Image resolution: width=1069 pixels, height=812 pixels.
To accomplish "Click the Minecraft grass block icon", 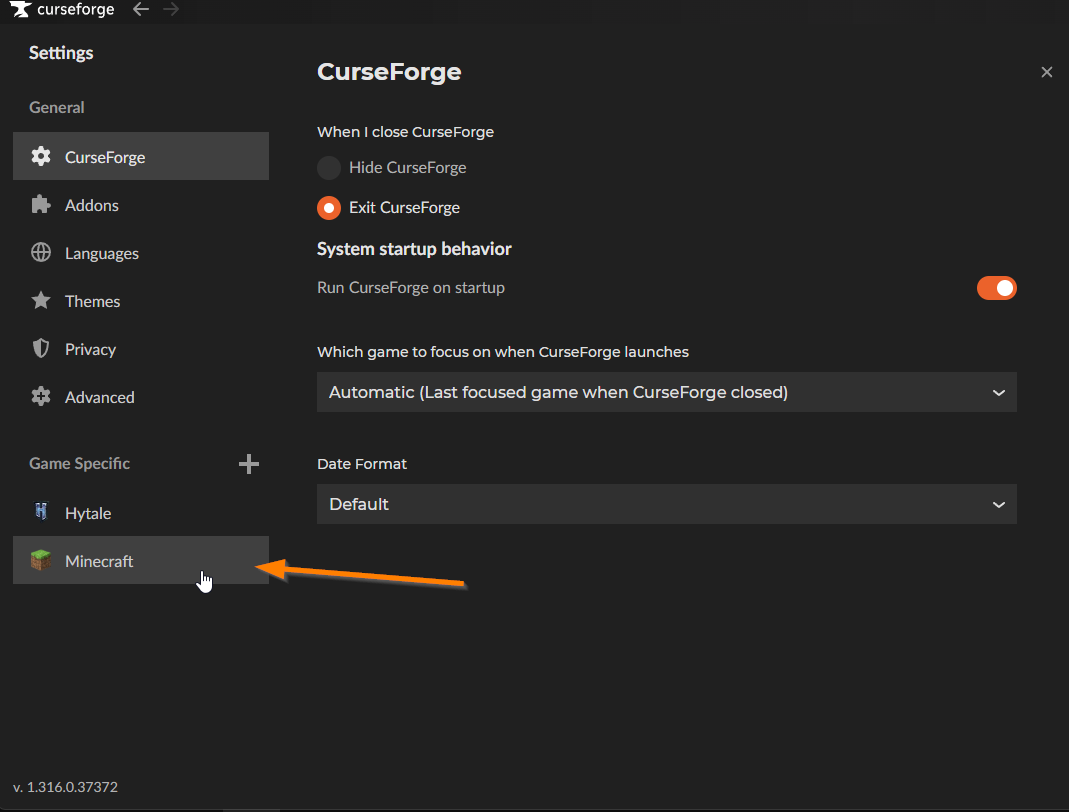I will (x=41, y=560).
